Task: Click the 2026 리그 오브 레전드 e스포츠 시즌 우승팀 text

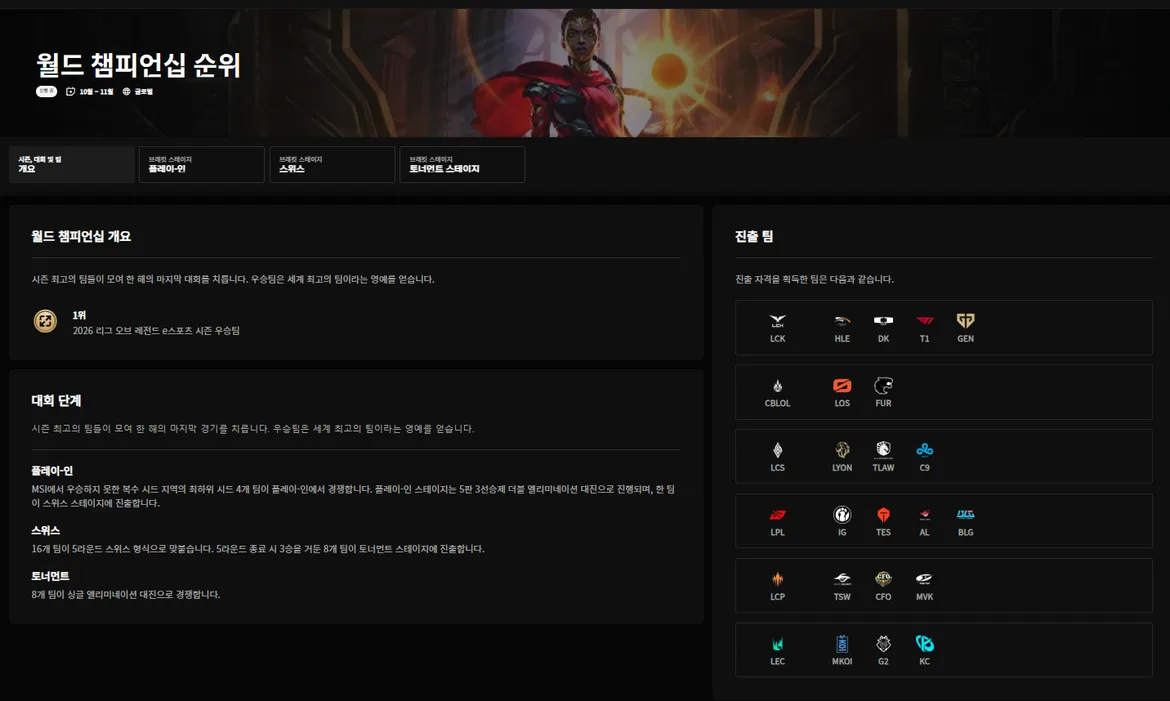Action: pos(156,331)
